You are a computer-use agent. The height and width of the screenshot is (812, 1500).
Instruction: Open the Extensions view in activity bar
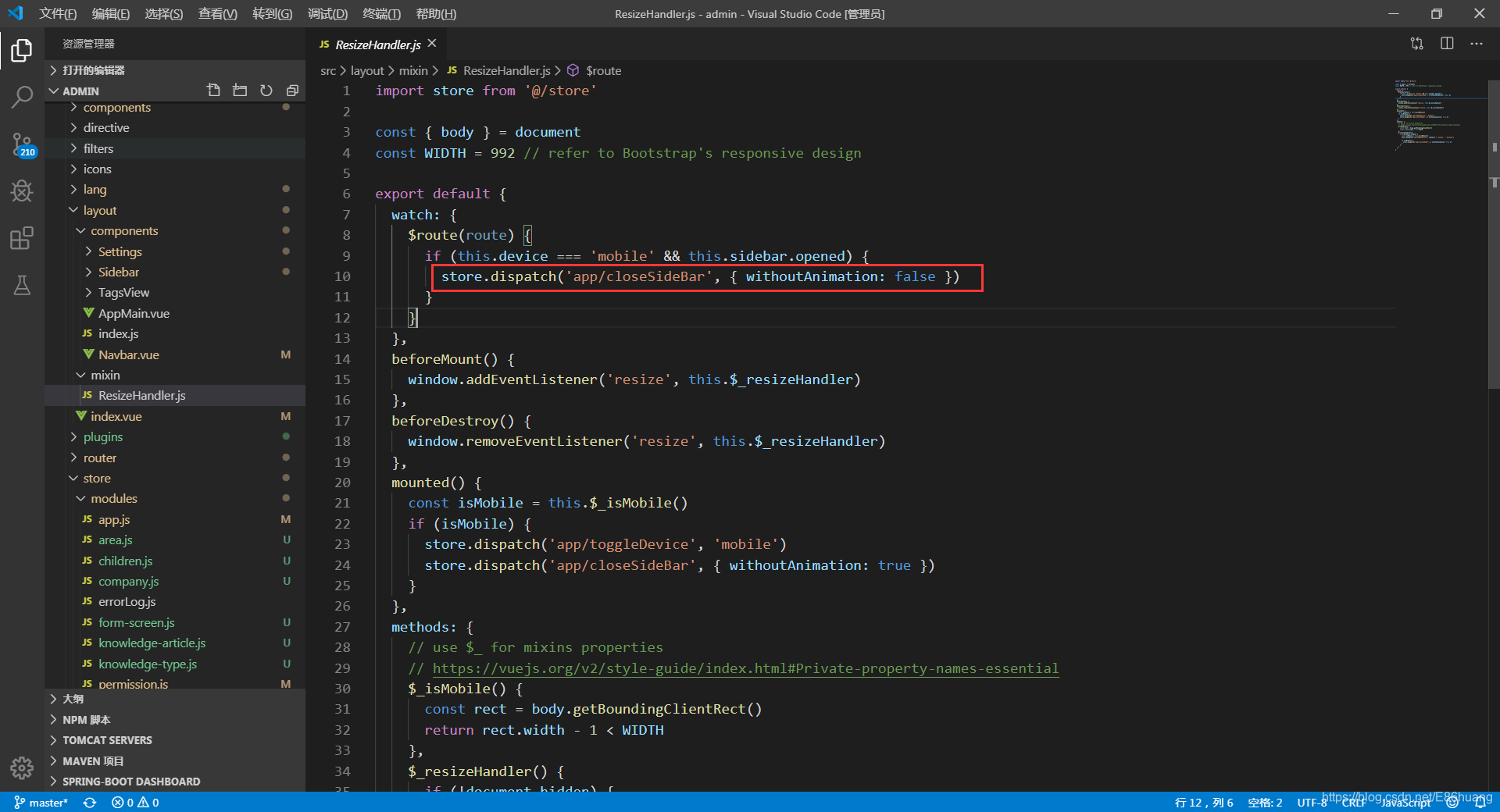pos(22,238)
